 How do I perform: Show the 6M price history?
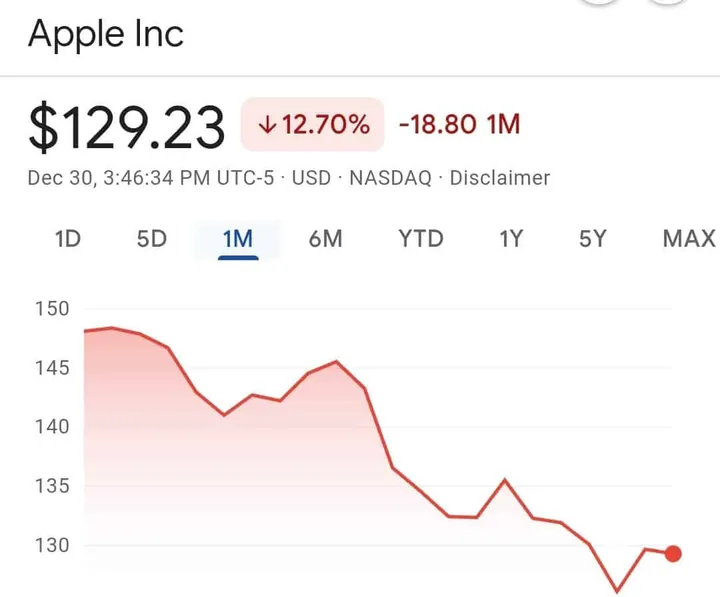(x=325, y=239)
